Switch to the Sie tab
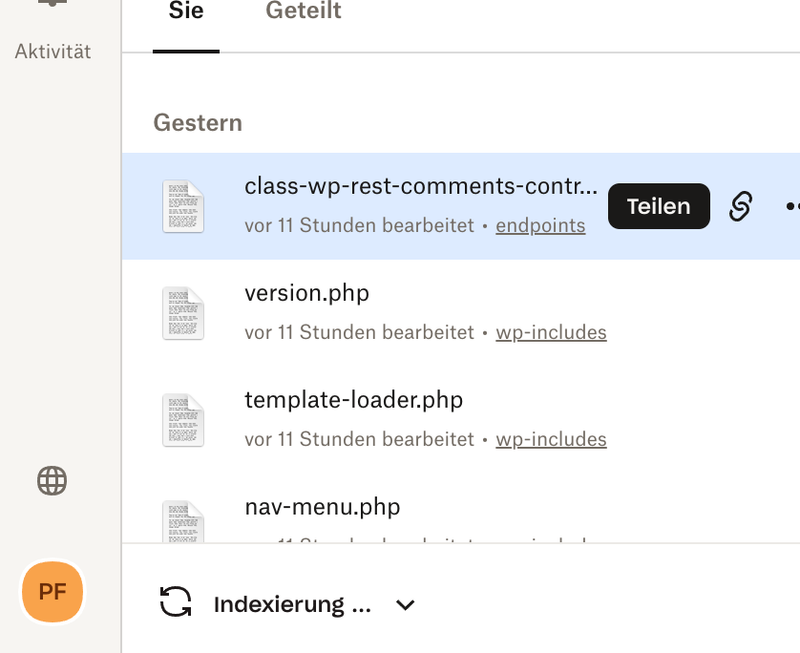The width and height of the screenshot is (800, 653). point(186,12)
